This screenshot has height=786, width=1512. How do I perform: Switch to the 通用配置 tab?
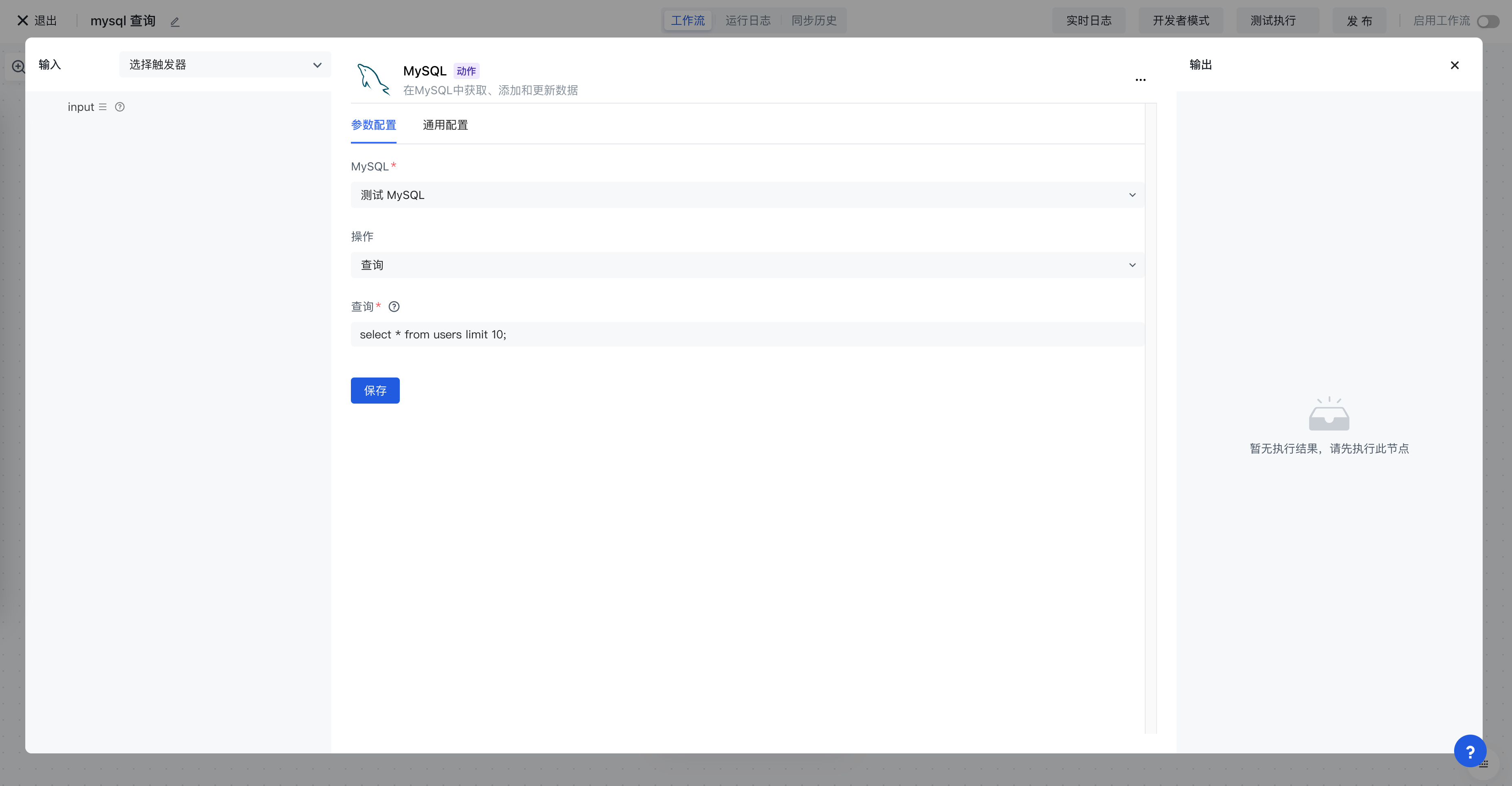click(445, 125)
